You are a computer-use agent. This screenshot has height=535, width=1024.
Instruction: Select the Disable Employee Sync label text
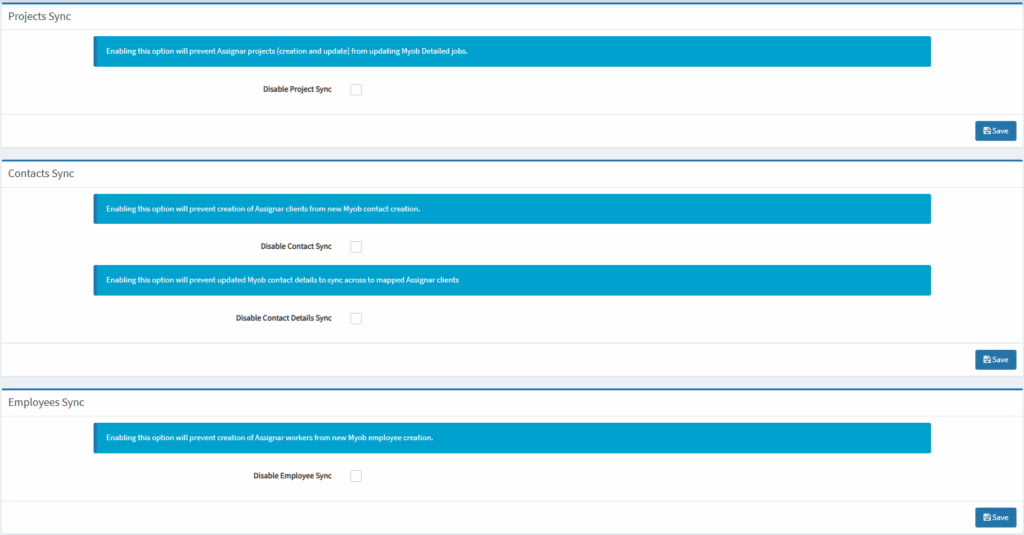pyautogui.click(x=292, y=476)
